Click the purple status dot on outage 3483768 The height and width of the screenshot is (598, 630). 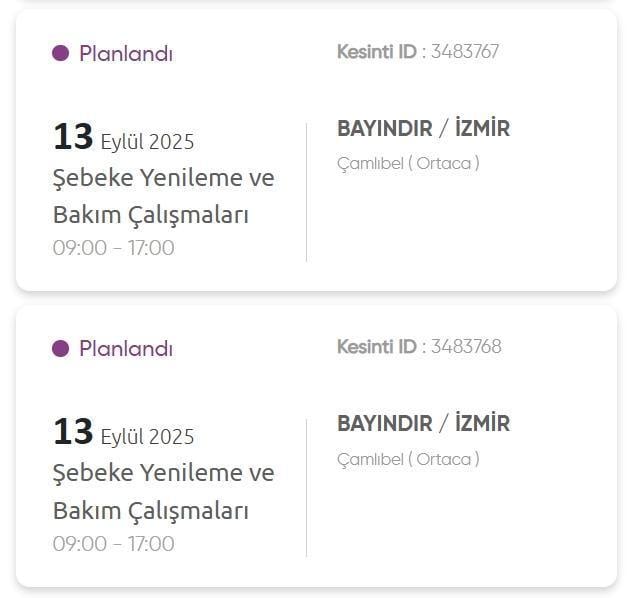(x=60, y=349)
